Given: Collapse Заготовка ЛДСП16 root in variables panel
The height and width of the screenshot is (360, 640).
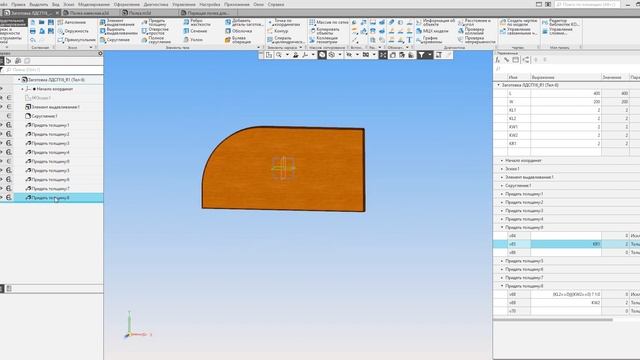Looking at the screenshot, I should pyautogui.click(x=498, y=85).
